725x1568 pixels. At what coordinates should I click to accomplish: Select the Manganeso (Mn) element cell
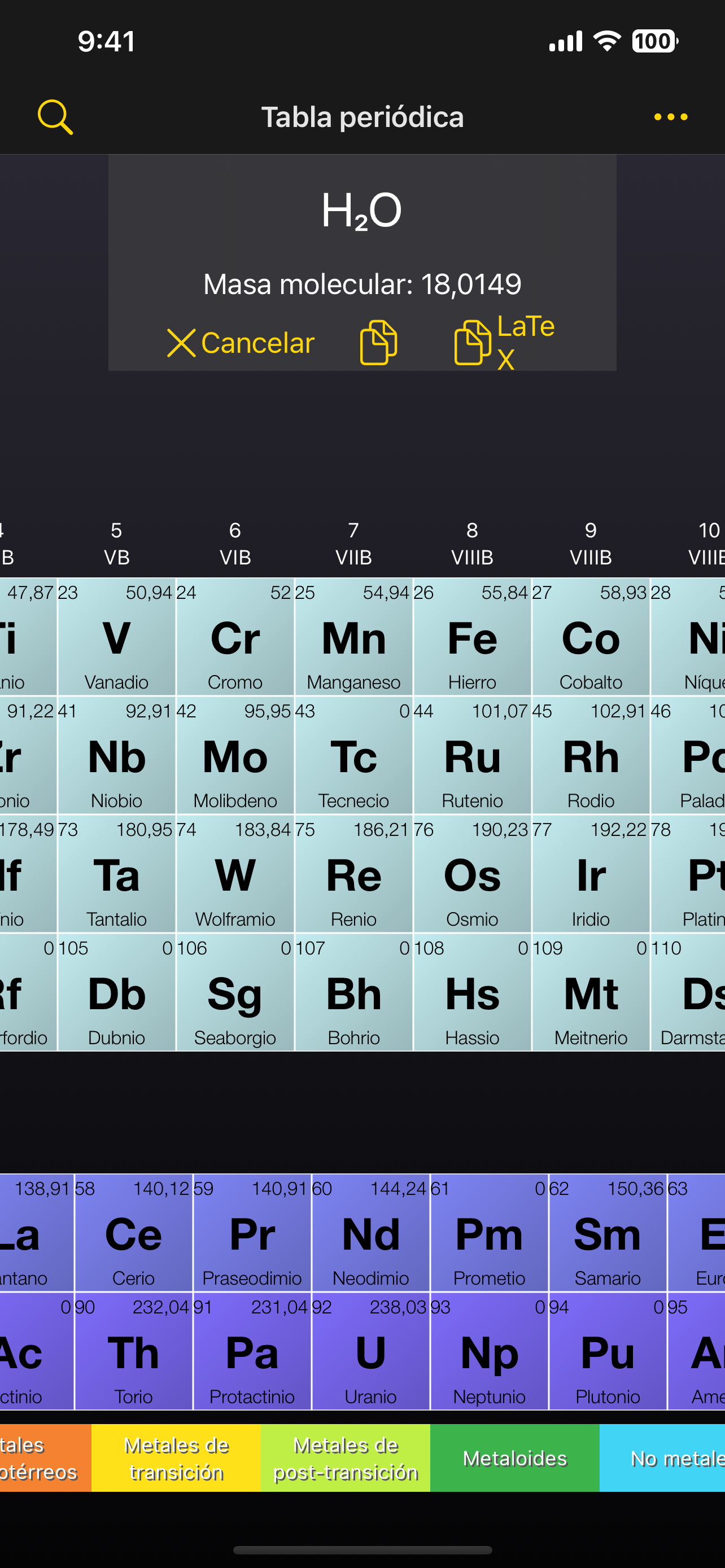(353, 636)
